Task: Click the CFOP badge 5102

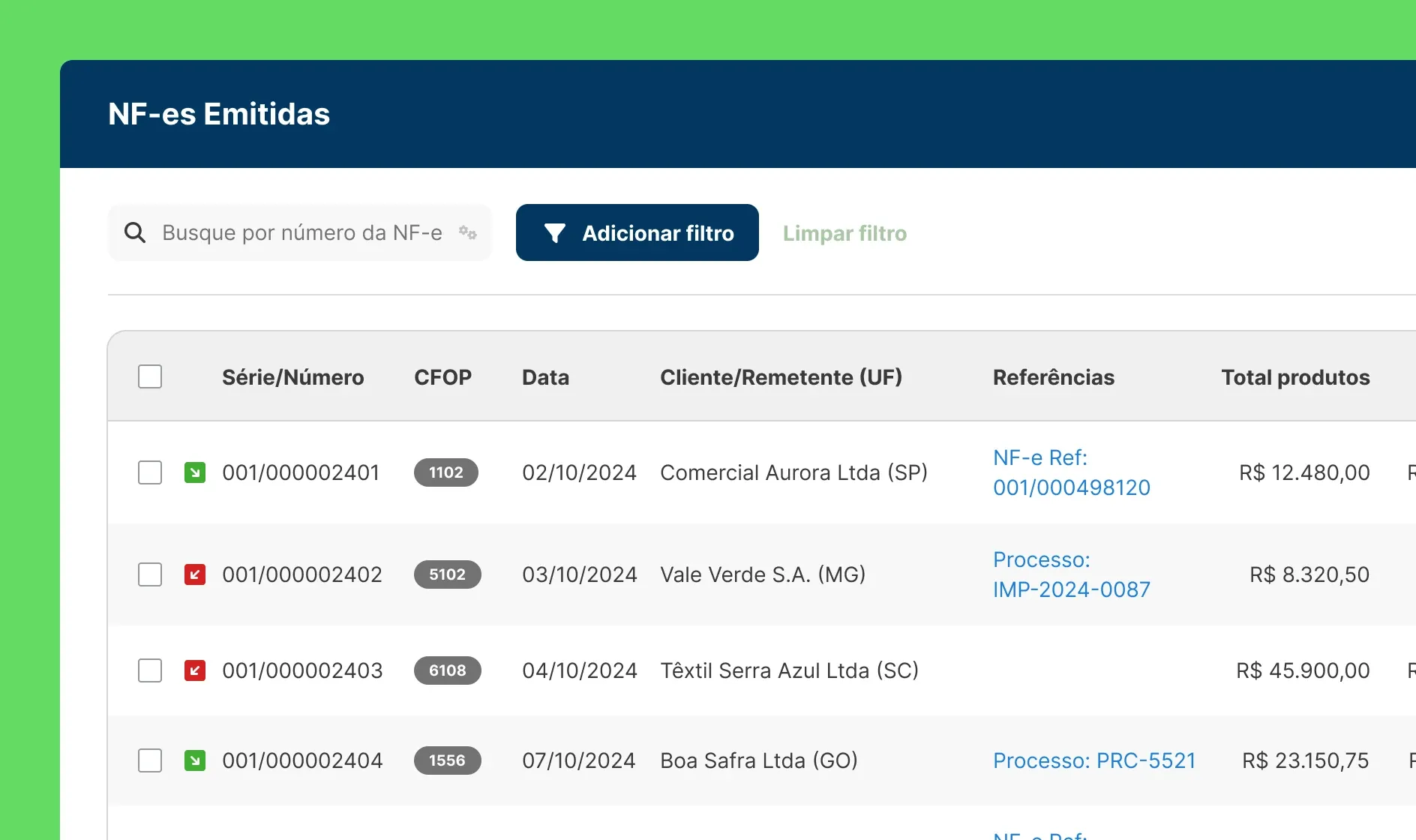Action: [x=448, y=574]
